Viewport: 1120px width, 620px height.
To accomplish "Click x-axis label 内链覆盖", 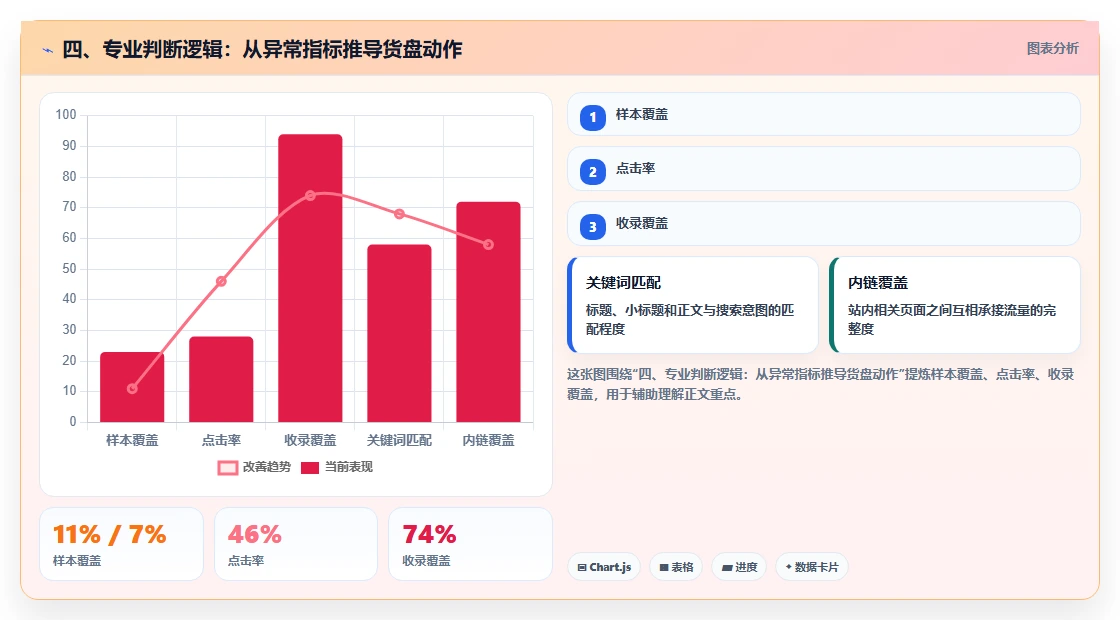I will click(x=489, y=441).
